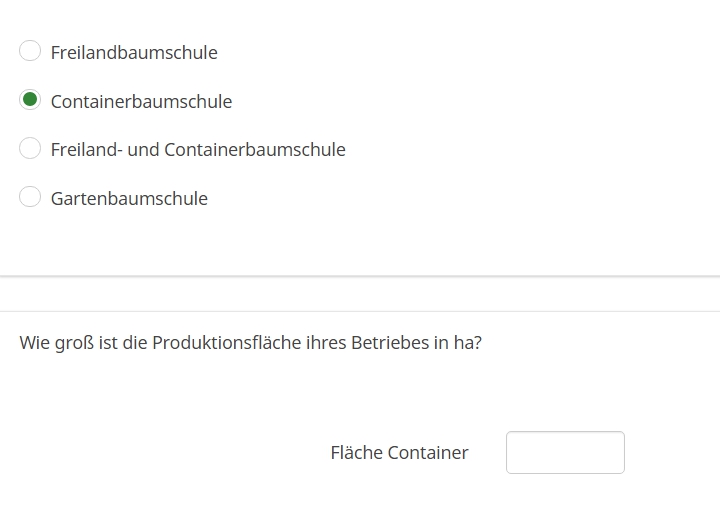Focus the Fläche Container input field
This screenshot has height=507, width=720.
(x=565, y=452)
